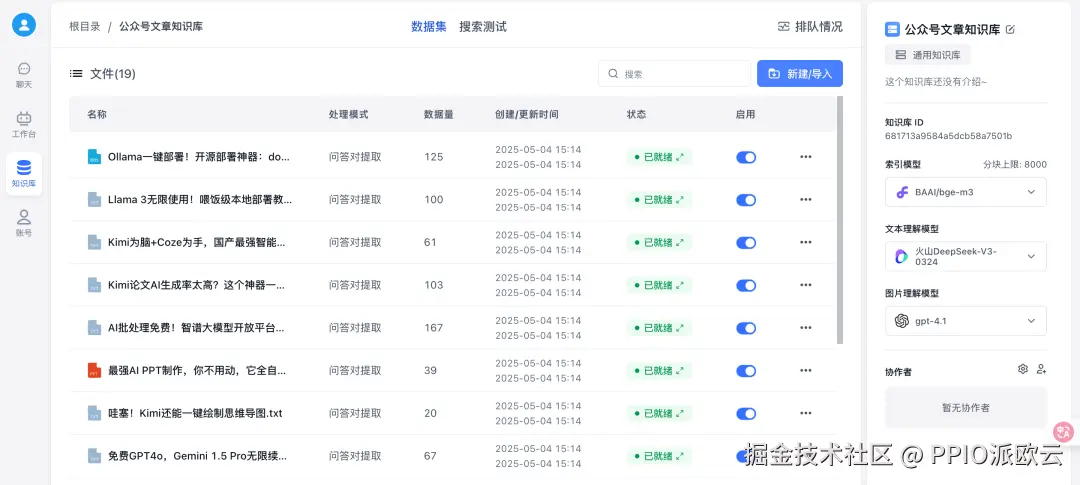The width and height of the screenshot is (1080, 485).
Task: Click the 公众号文章知识库 breadcrumb item
Action: tap(161, 27)
